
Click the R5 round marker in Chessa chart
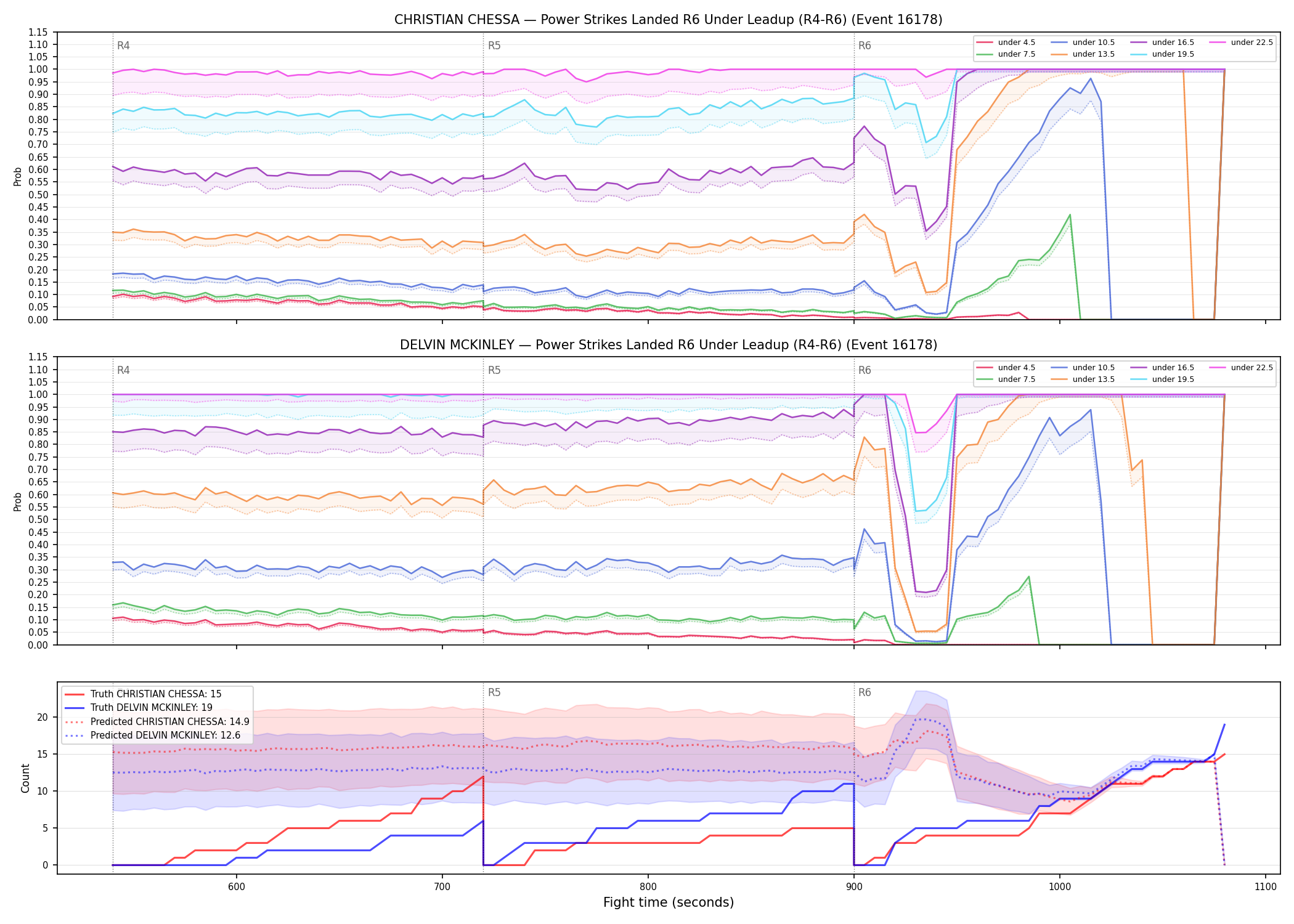coord(494,46)
